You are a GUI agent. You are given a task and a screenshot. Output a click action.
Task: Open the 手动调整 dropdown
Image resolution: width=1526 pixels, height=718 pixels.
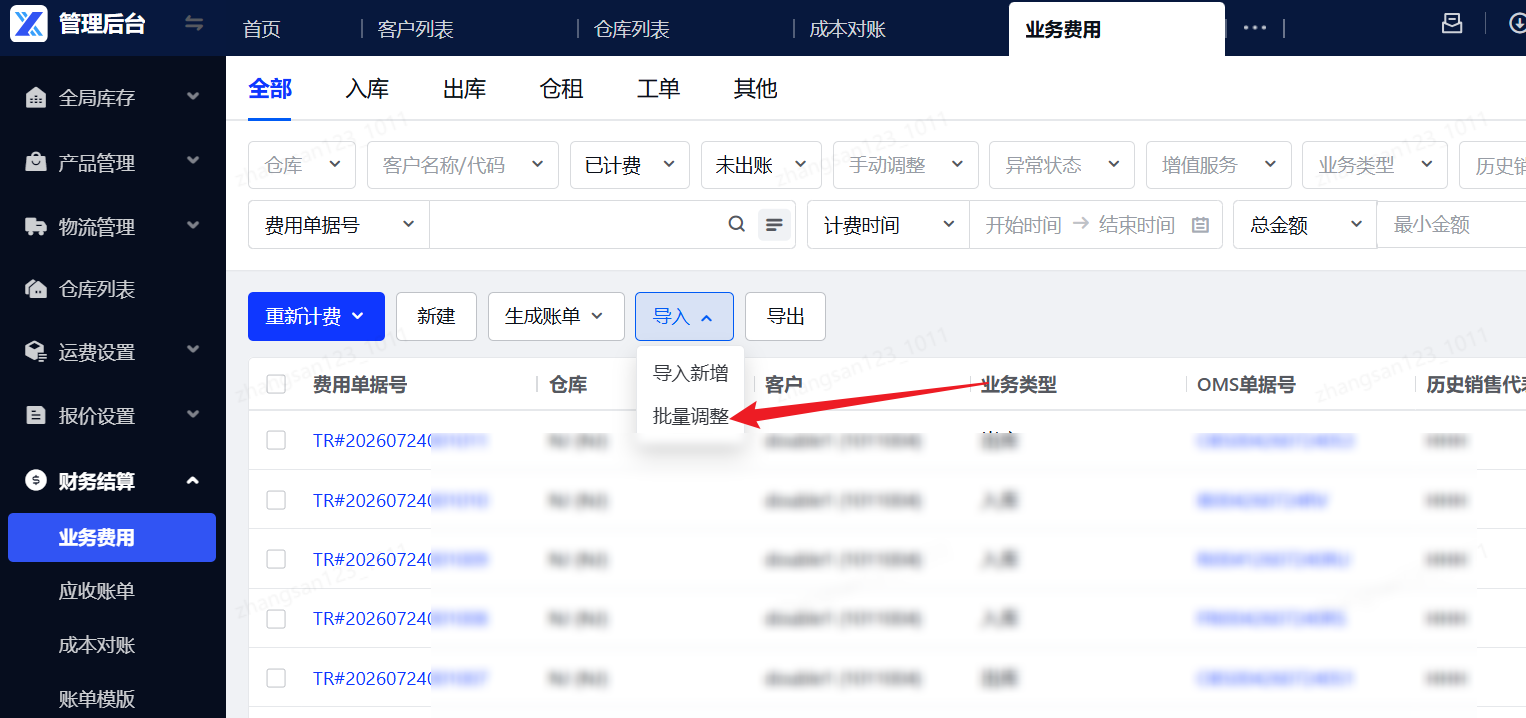pyautogui.click(x=905, y=165)
